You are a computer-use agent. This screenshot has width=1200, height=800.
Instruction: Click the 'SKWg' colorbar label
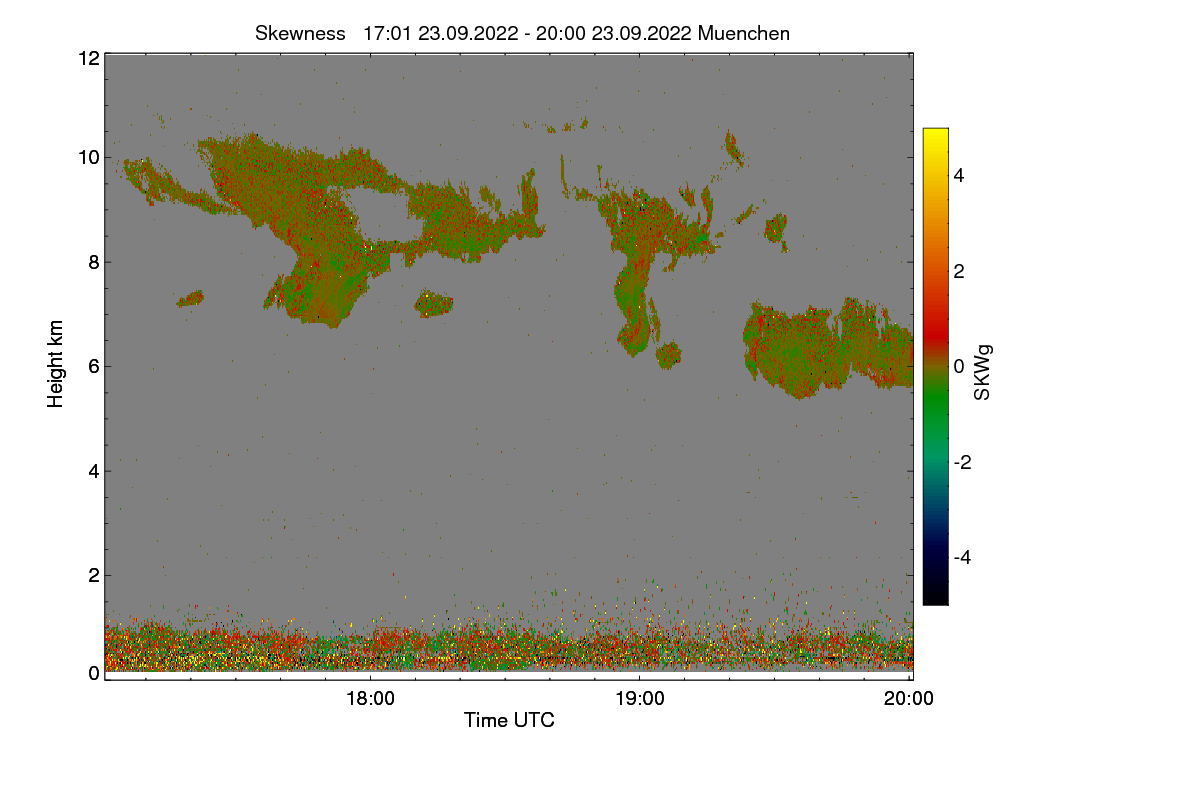[983, 372]
